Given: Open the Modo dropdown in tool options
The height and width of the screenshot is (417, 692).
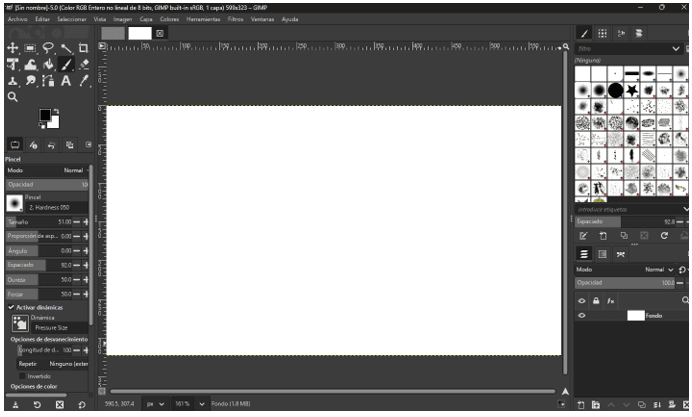Looking at the screenshot, I should [47, 170].
